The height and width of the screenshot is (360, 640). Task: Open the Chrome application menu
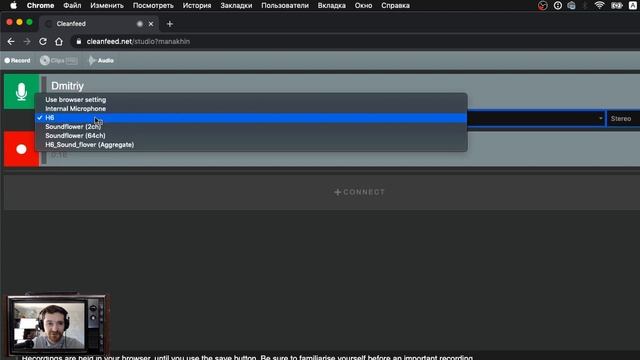click(x=40, y=5)
